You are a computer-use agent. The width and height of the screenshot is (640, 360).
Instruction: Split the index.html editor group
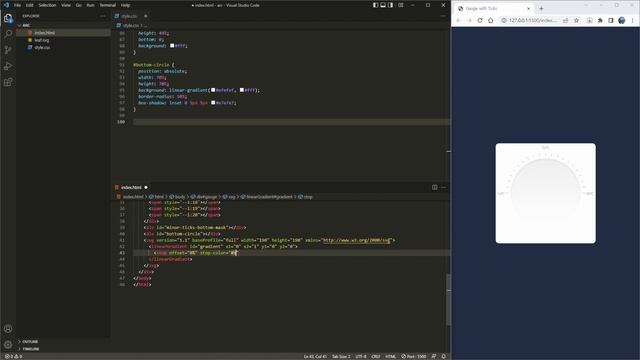tap(435, 187)
